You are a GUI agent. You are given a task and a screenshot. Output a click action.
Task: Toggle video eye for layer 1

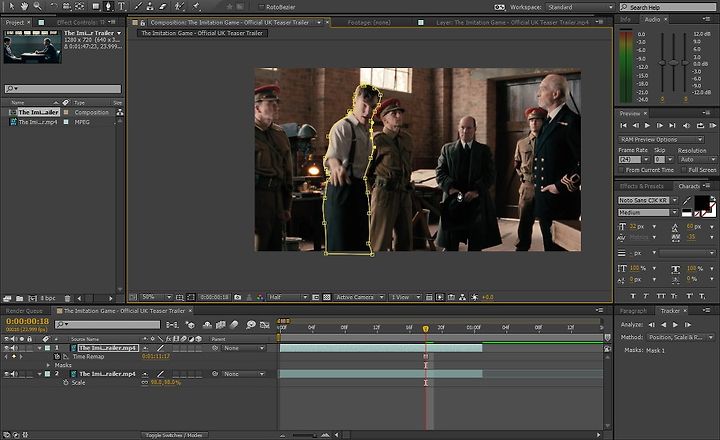(x=6, y=348)
